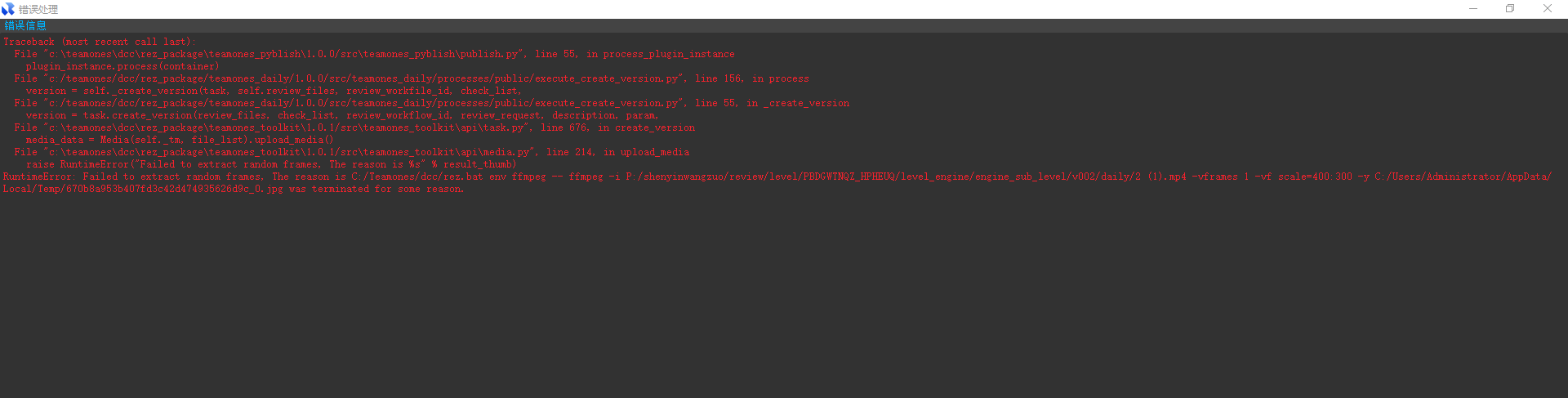Screen dimensions: 1568x398
Task: Click the 'Traceback (most recent call last)' line
Action: coord(98,42)
